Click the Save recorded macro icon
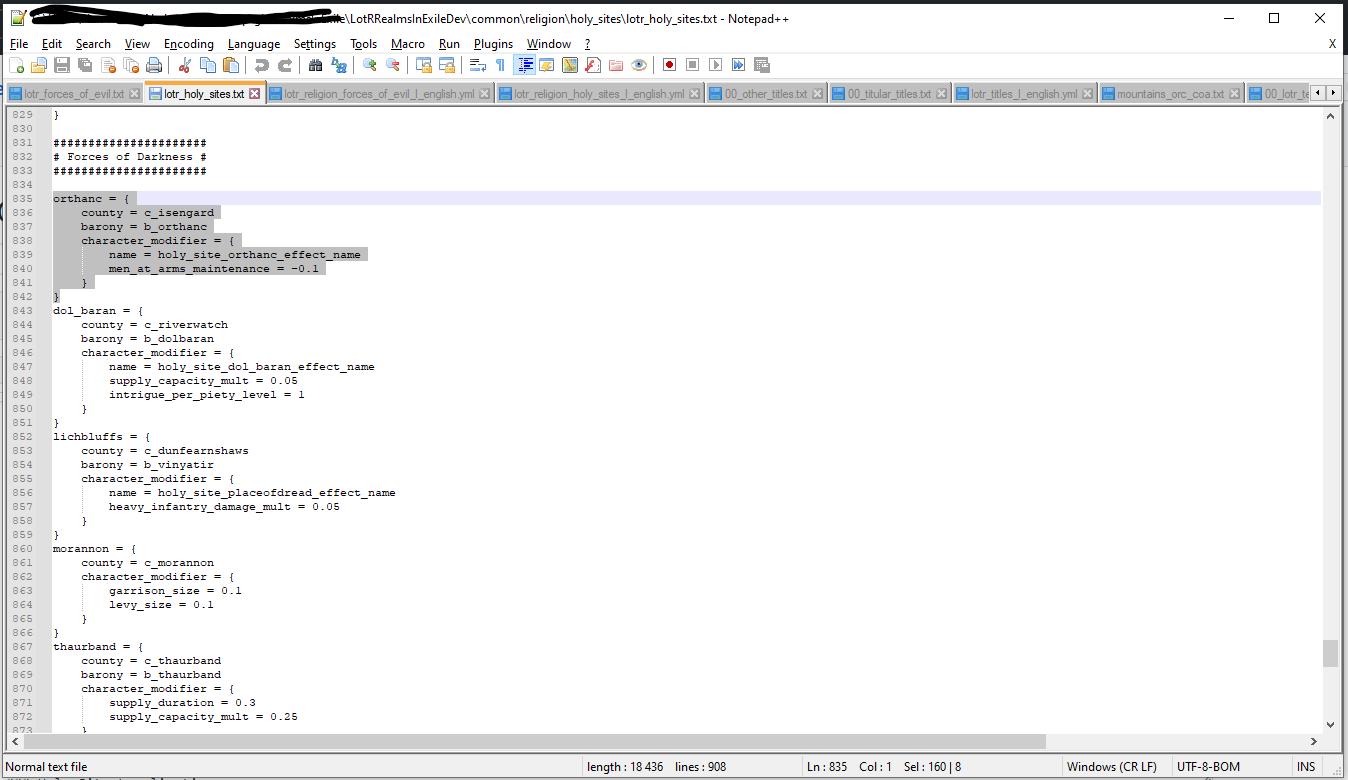This screenshot has width=1348, height=780. click(761, 65)
